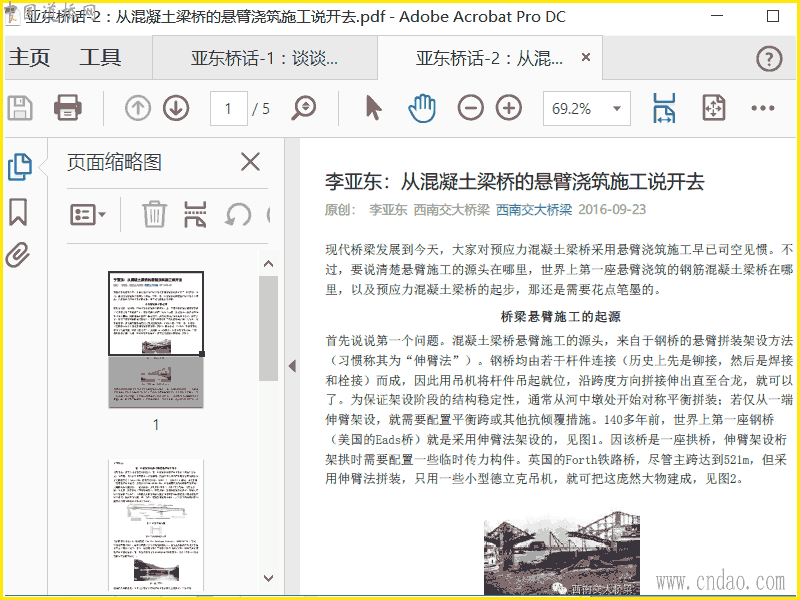Open the 西南交大桥梁 blue link

pos(534,209)
